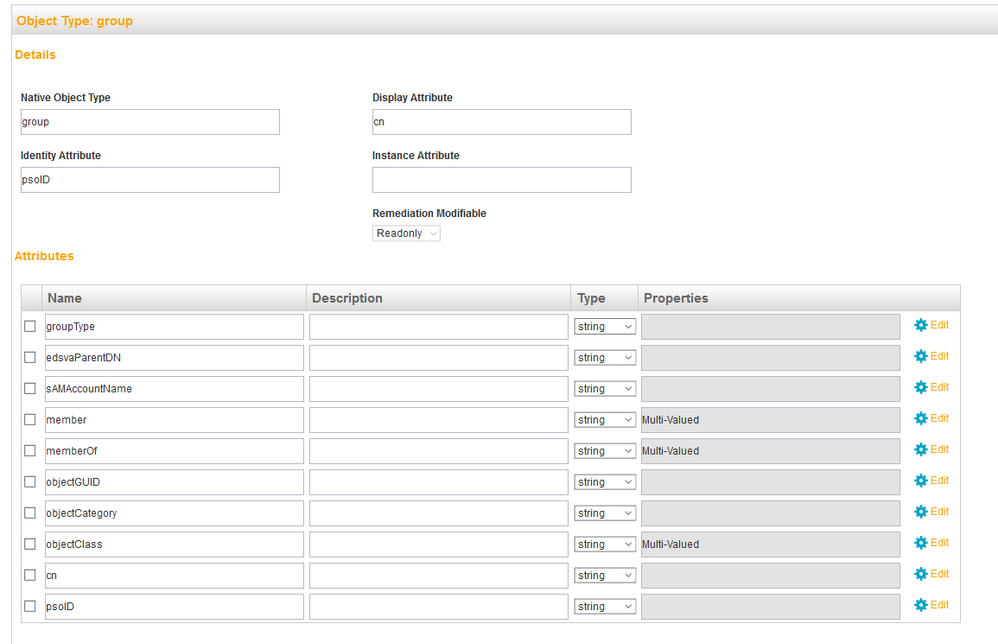
Task: Click the Description field for memberOf
Action: 438,451
